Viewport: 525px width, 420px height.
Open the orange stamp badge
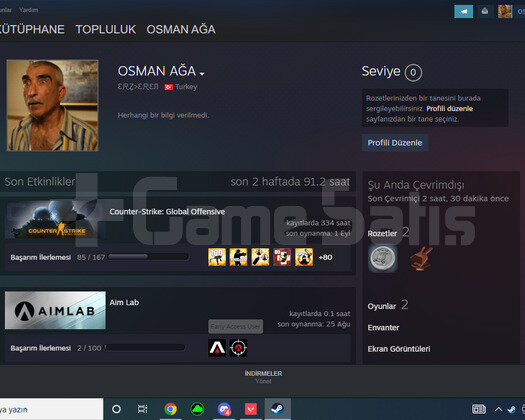[x=421, y=258]
